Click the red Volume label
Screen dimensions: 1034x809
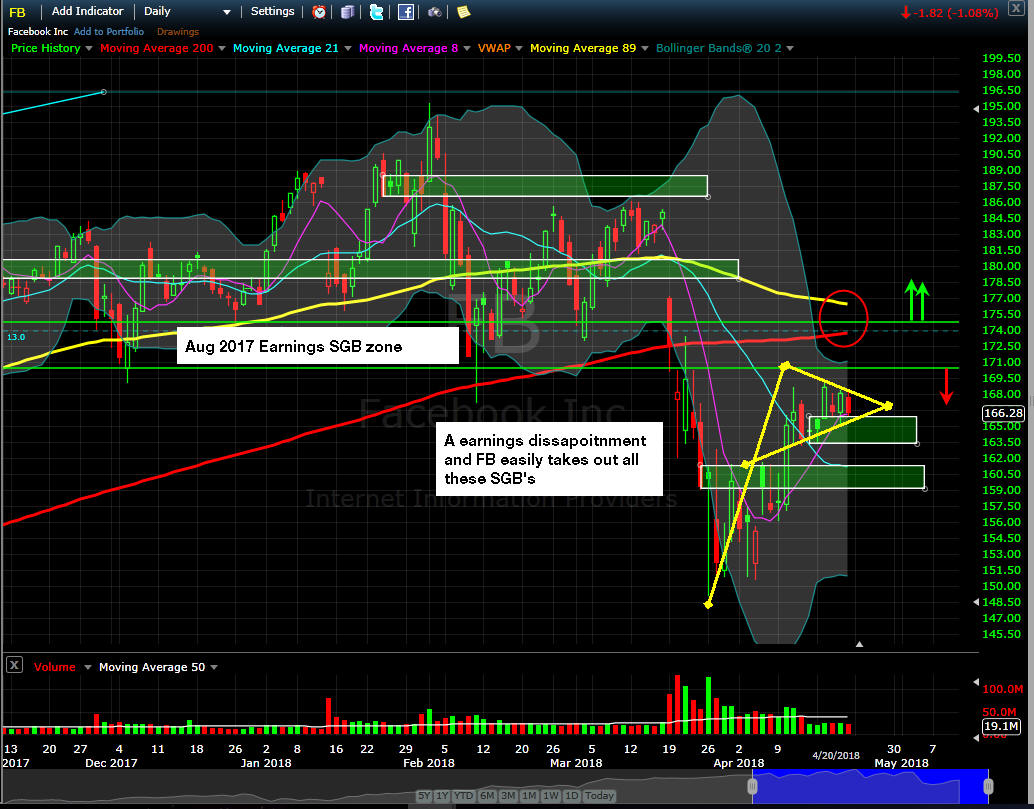55,667
